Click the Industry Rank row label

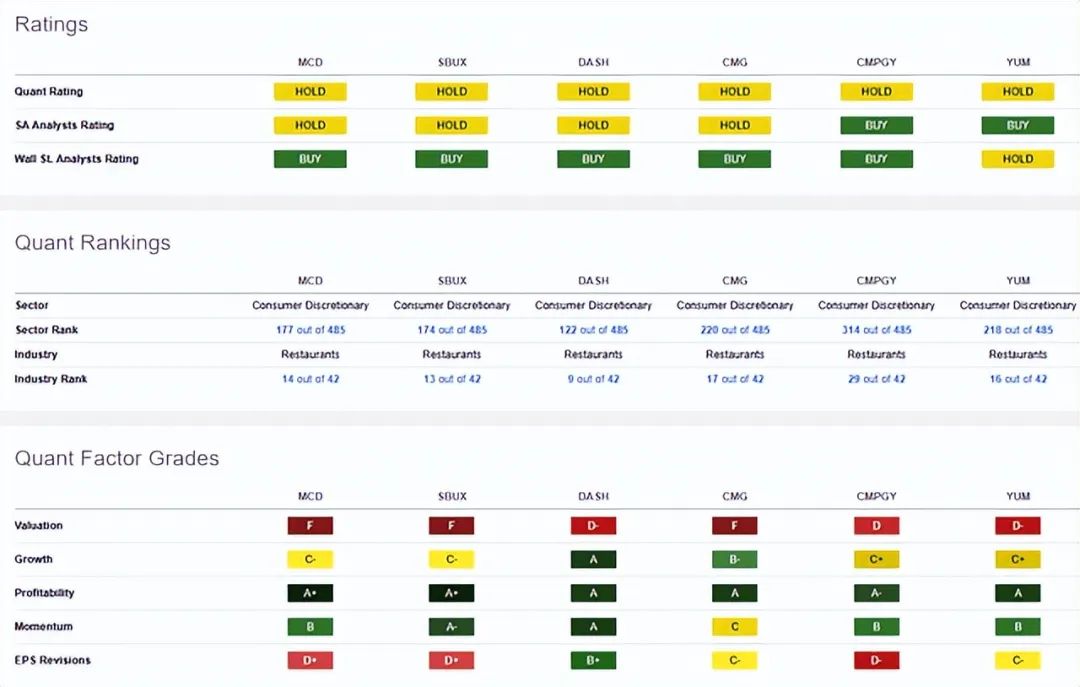[50, 379]
